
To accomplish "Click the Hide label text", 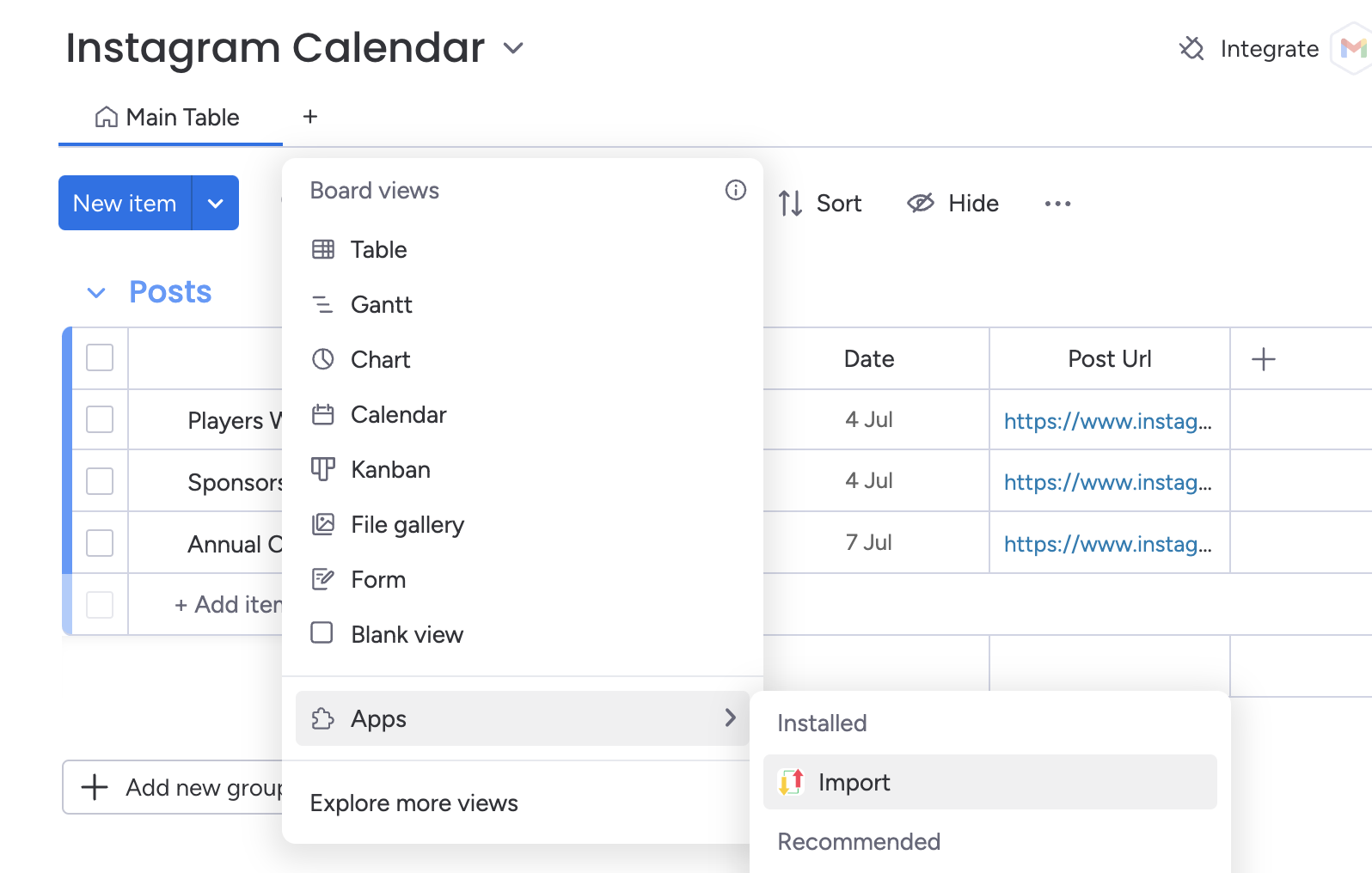I will point(973,204).
